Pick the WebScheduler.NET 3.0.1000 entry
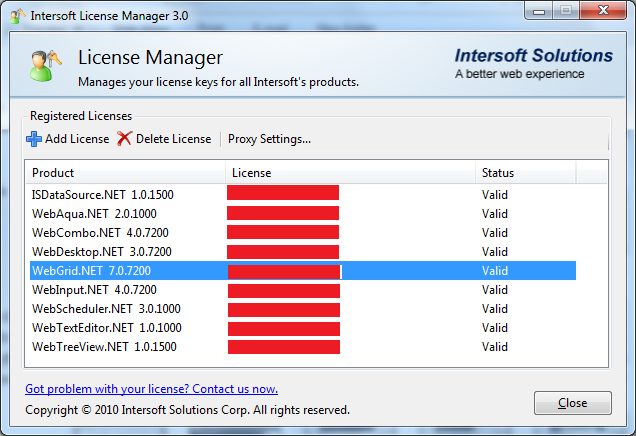The height and width of the screenshot is (436, 636). point(105,309)
